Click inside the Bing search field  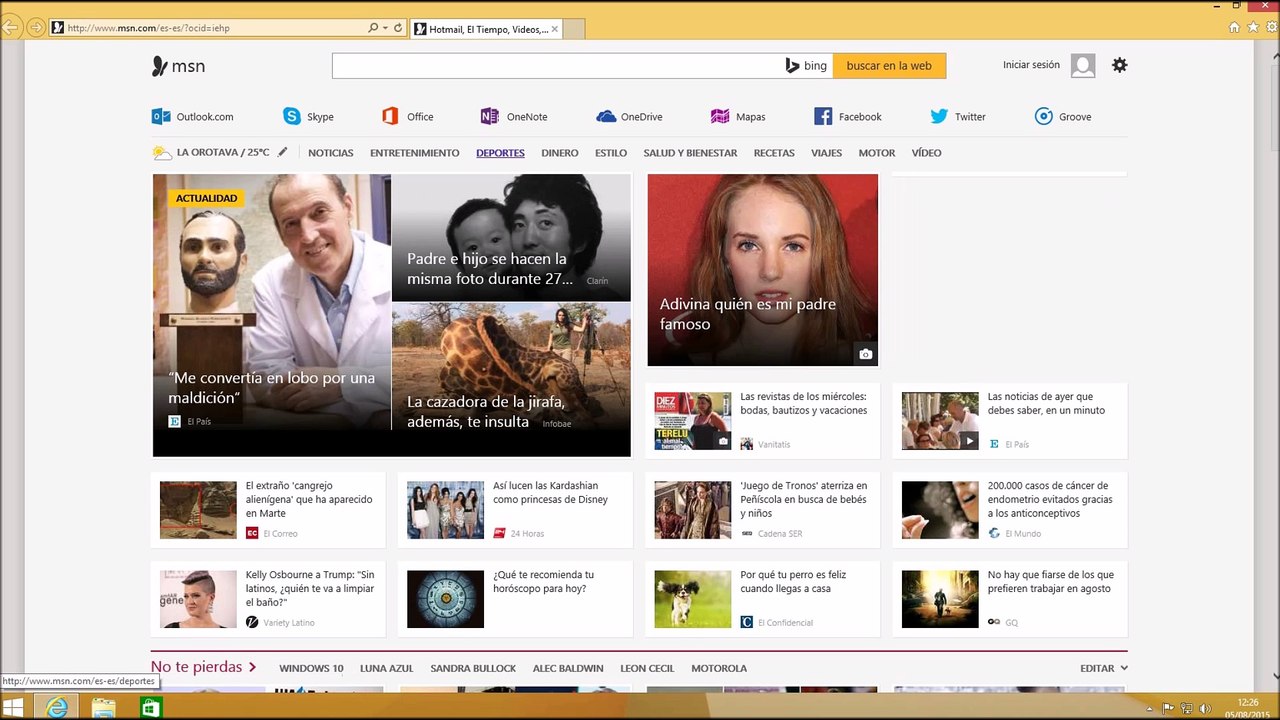point(557,66)
